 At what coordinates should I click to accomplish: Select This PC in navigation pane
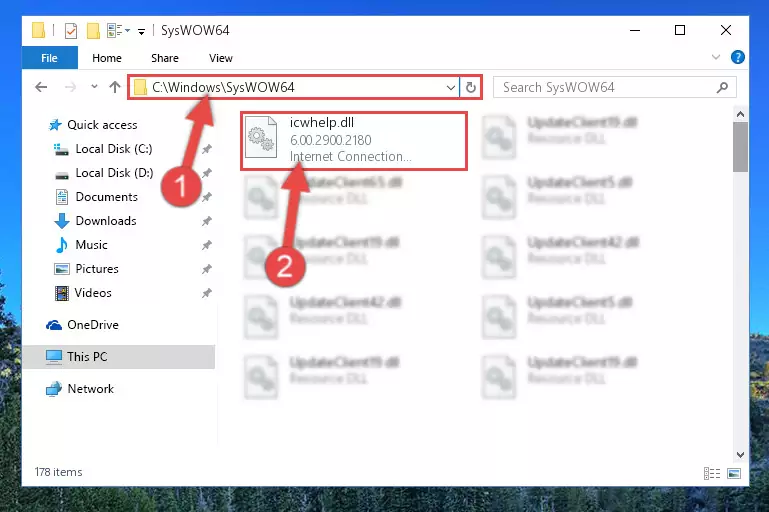pos(119,357)
